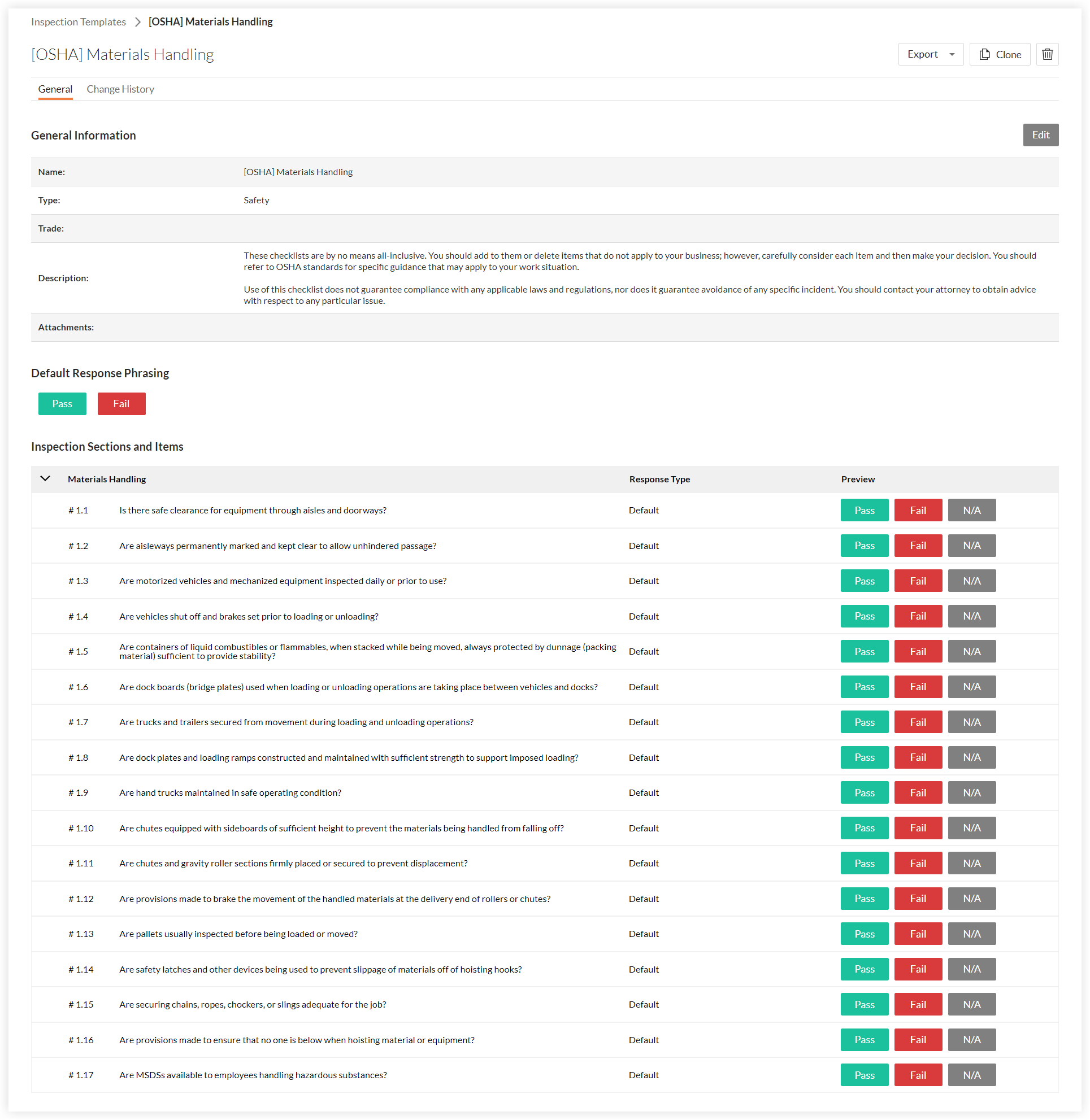Click Fail preview for item 1.17
This screenshot has height=1120, width=1090.
click(x=918, y=1075)
